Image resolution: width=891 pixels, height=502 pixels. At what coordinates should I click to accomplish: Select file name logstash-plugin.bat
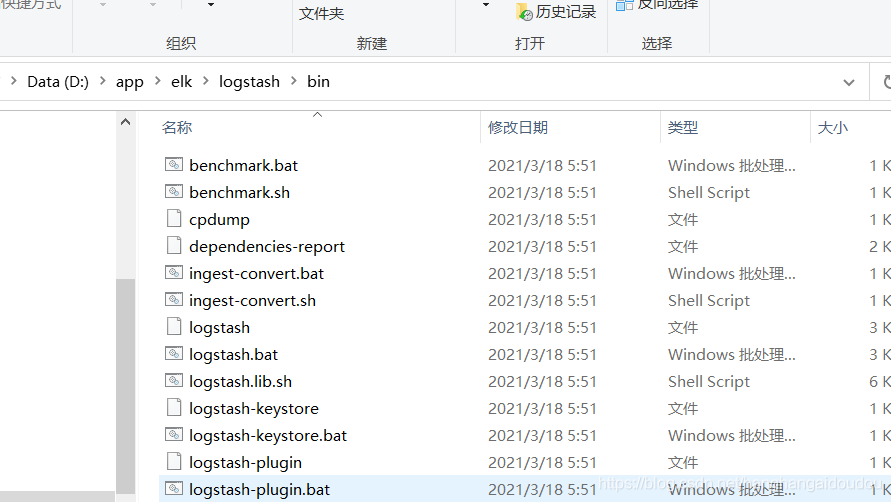259,489
